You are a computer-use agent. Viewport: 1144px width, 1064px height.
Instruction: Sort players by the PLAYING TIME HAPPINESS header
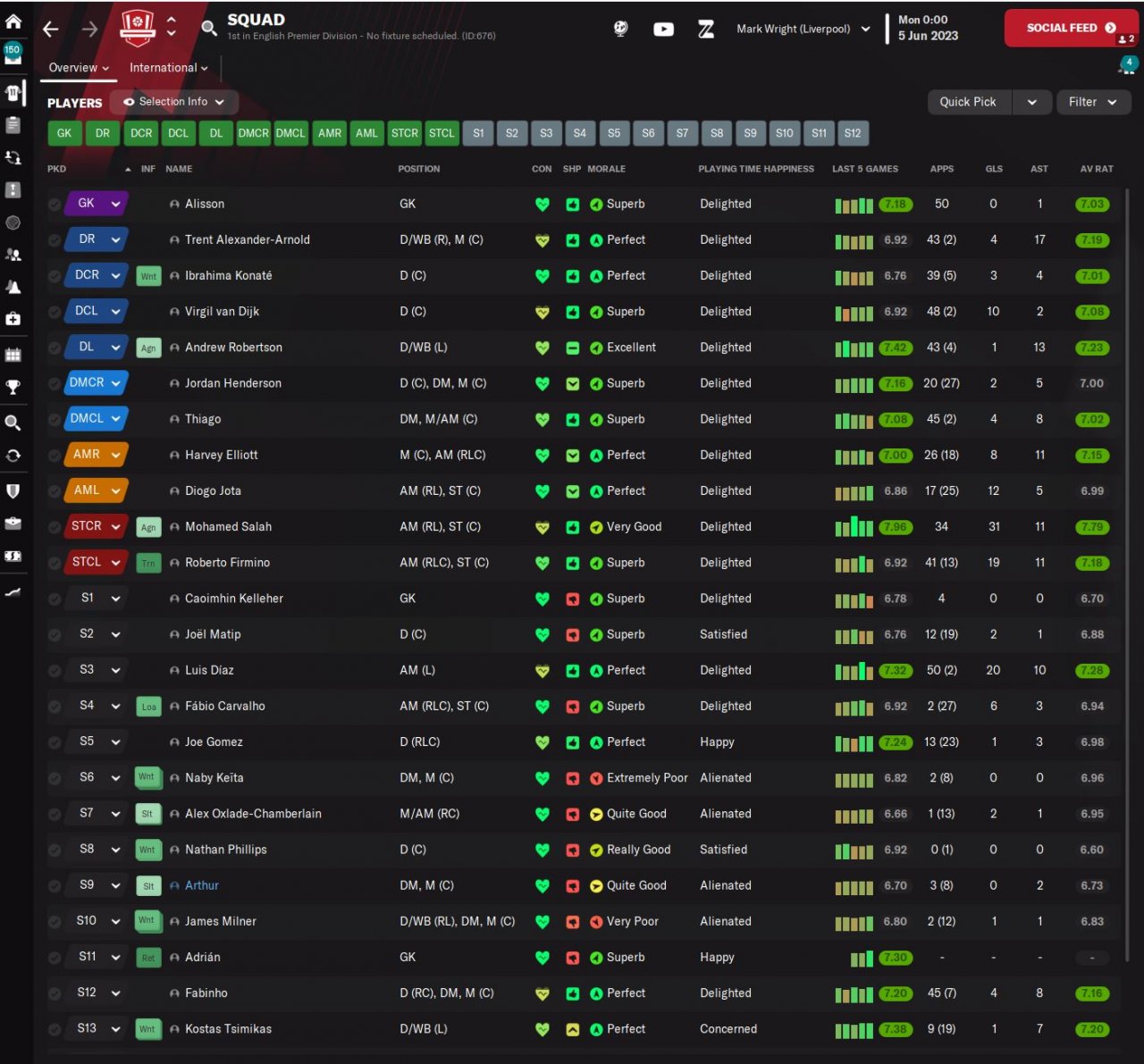pos(756,169)
